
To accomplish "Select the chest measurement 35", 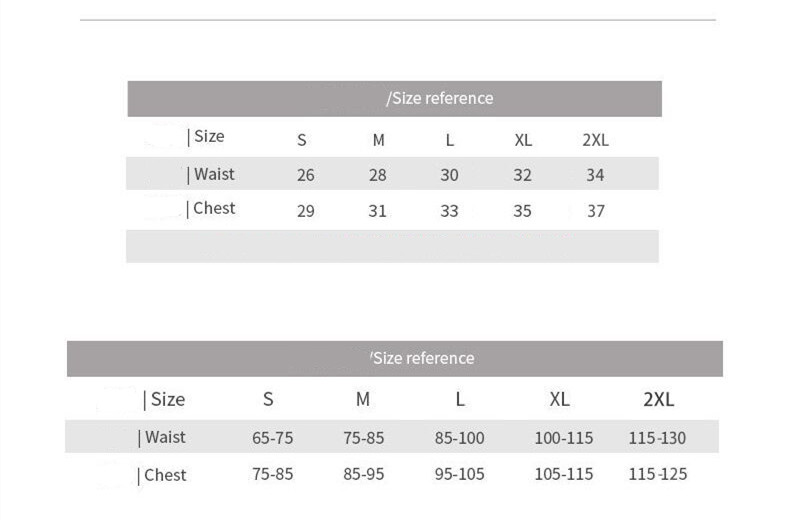I will (523, 211).
